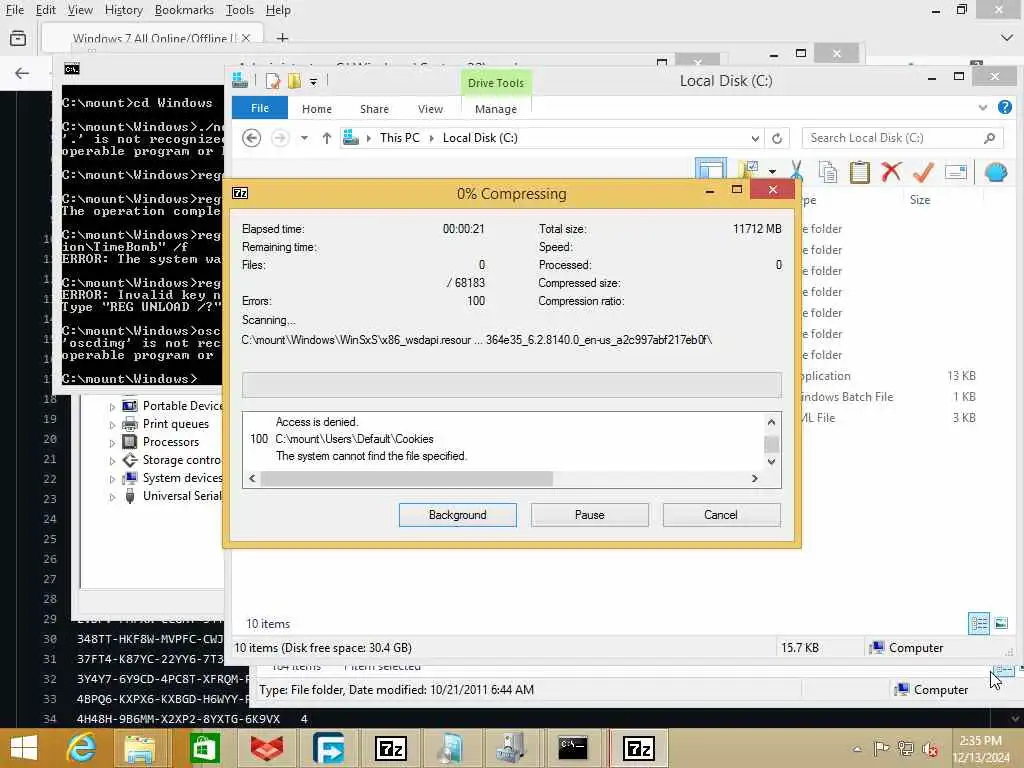Click the taskbar clock showing 2:35 PM

pos(980,749)
